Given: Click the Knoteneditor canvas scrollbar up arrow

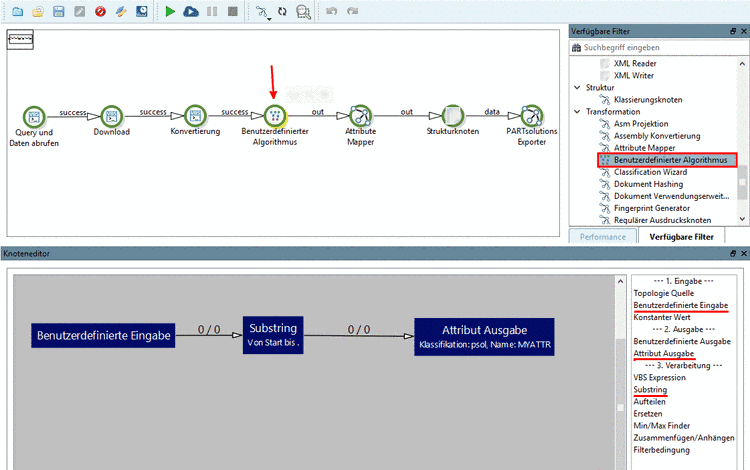Looking at the screenshot, I should tap(620, 282).
